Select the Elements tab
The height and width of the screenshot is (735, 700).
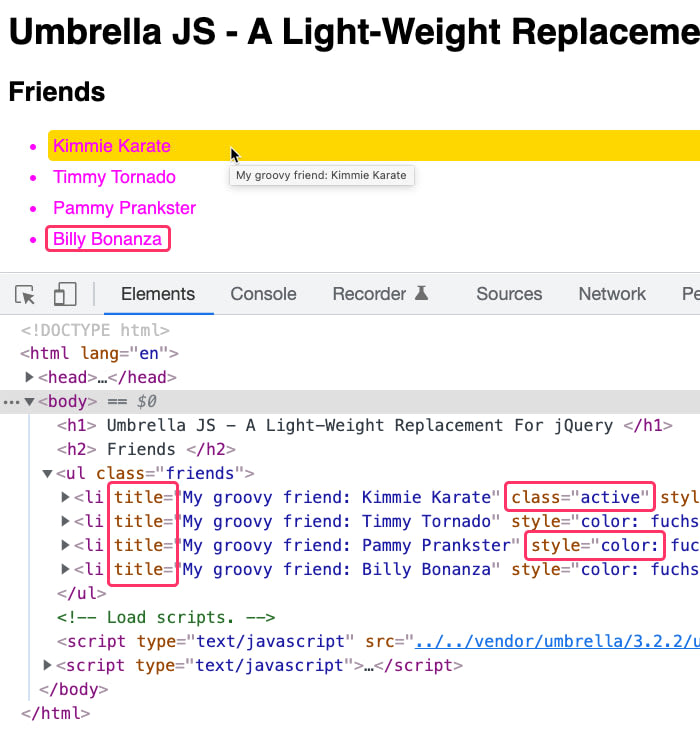(158, 294)
